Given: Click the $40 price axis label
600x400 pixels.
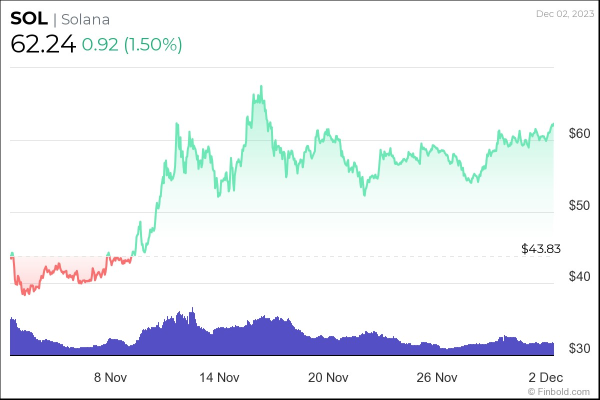Looking at the screenshot, I should [580, 277].
